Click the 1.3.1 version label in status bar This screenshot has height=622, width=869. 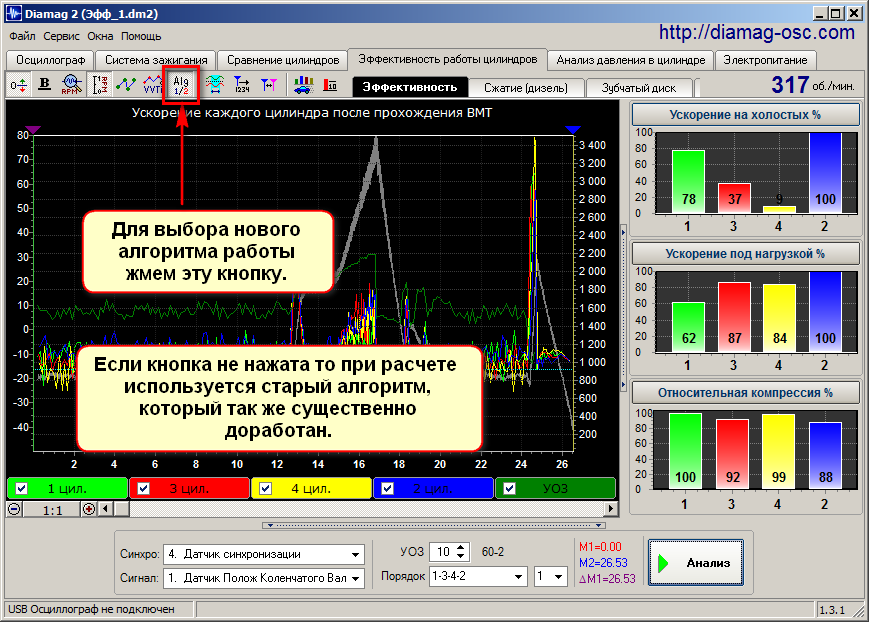[x=832, y=610]
